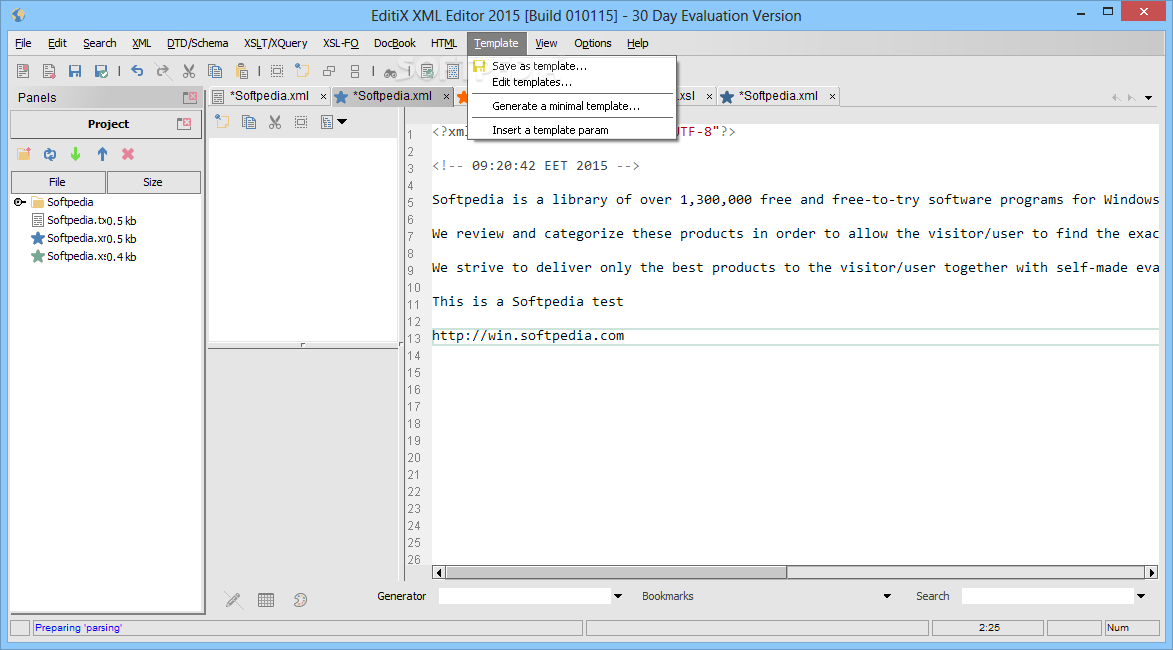
Task: Click the Search input field
Action: click(1047, 596)
